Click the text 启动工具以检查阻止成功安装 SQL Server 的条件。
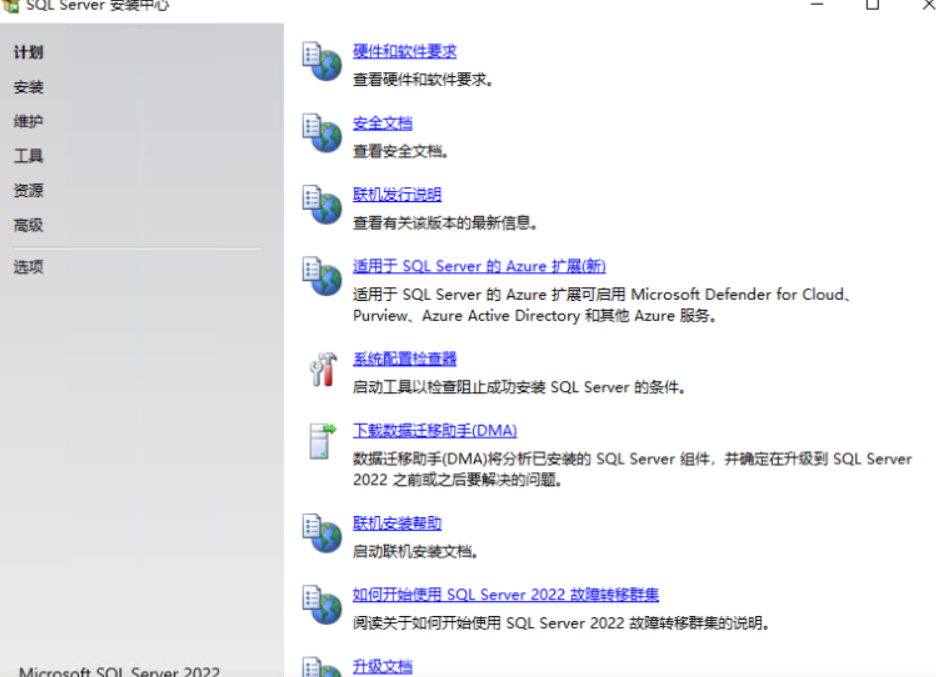The image size is (936, 677). pyautogui.click(x=519, y=387)
